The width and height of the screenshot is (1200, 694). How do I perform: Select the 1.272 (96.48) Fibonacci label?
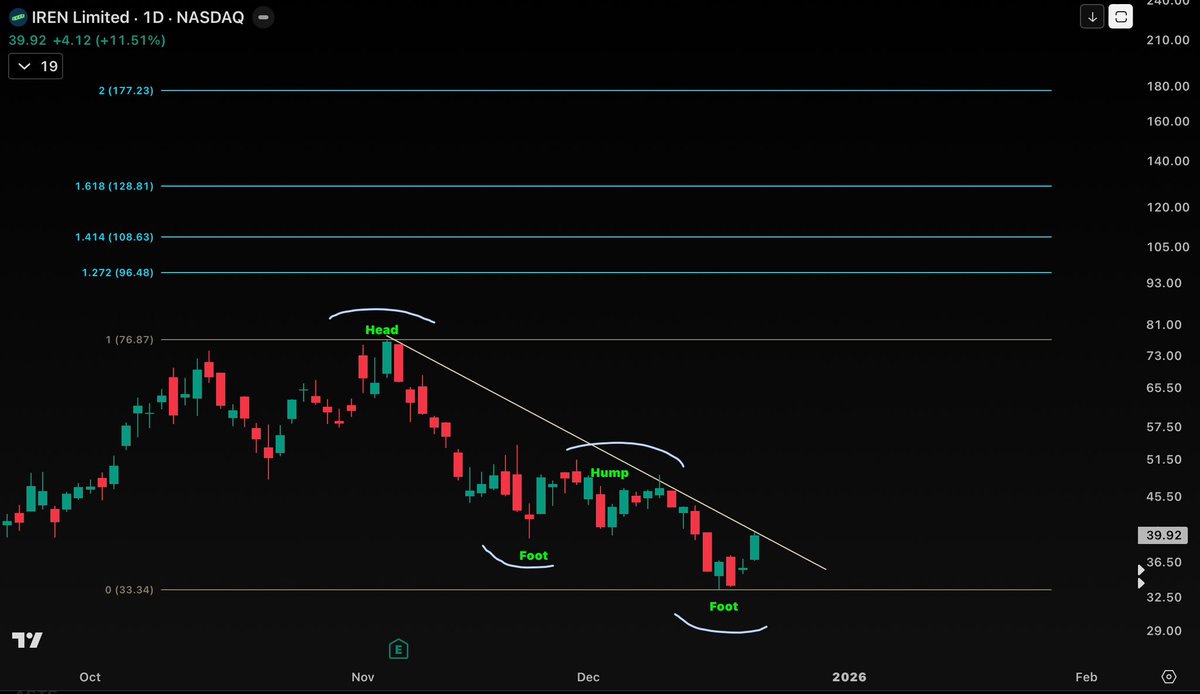[117, 272]
